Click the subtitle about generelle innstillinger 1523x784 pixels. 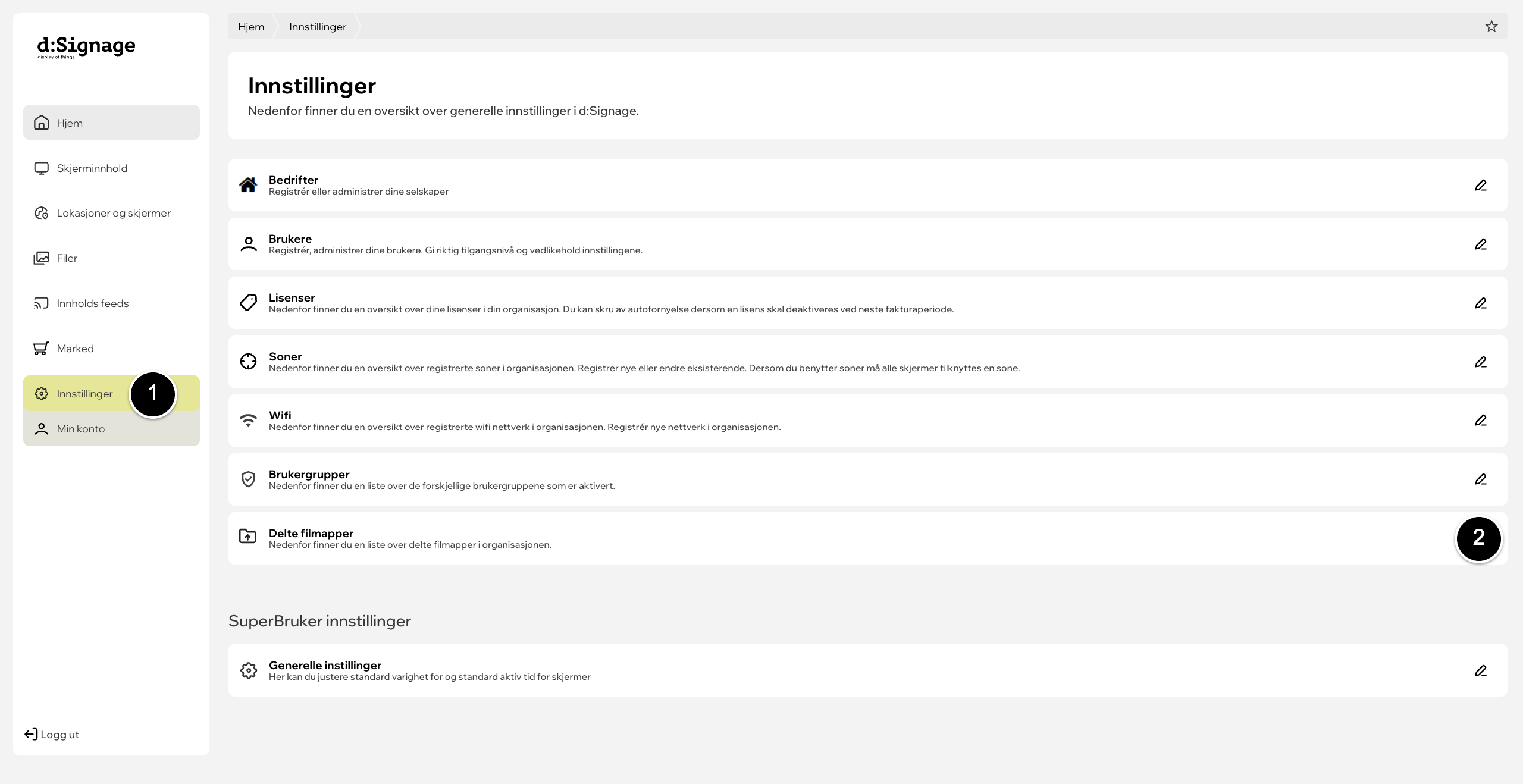pos(443,111)
